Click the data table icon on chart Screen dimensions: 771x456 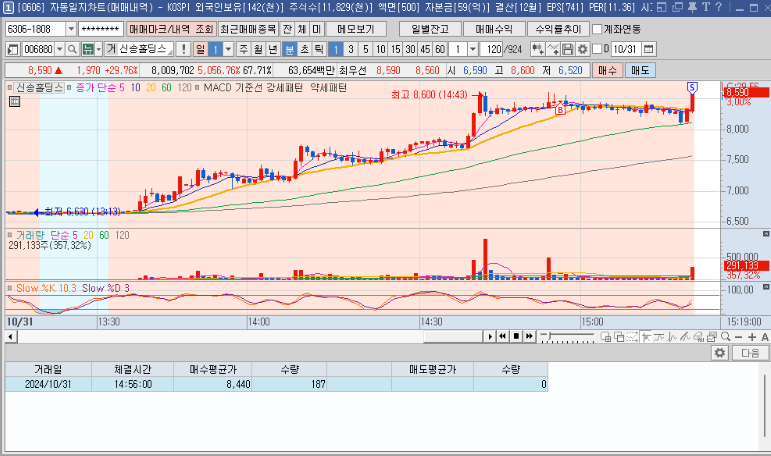[14, 102]
